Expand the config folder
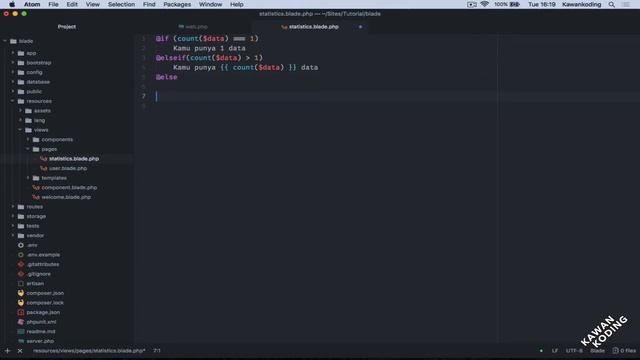This screenshot has width=640, height=360. click(x=13, y=72)
